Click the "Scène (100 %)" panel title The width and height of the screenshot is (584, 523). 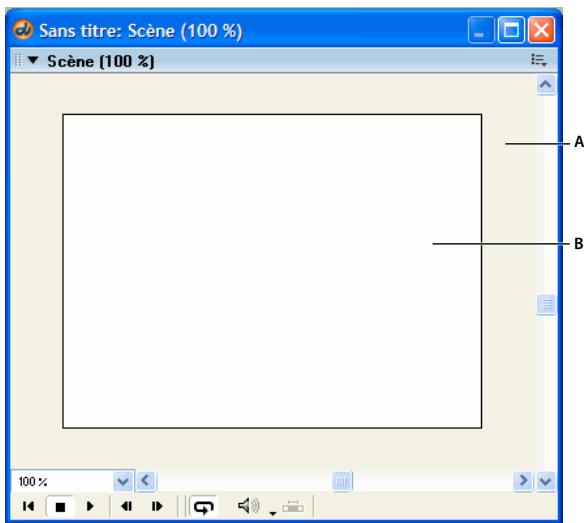click(x=101, y=61)
